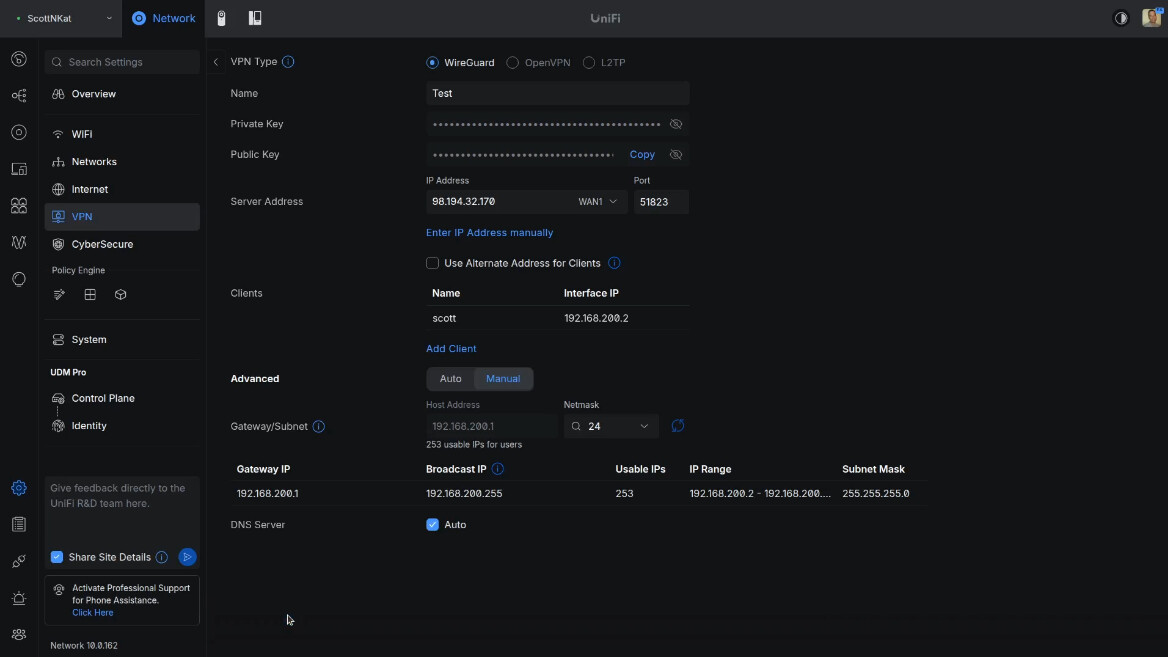
Task: Open the WAN1 interface dropdown
Action: point(598,202)
